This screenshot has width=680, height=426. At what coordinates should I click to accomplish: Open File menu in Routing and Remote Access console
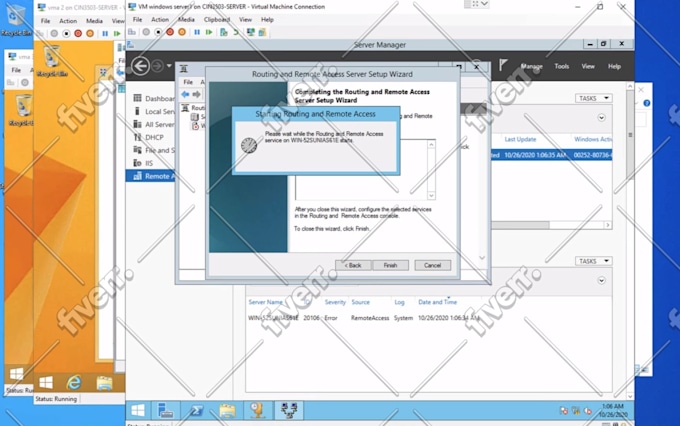[x=188, y=82]
